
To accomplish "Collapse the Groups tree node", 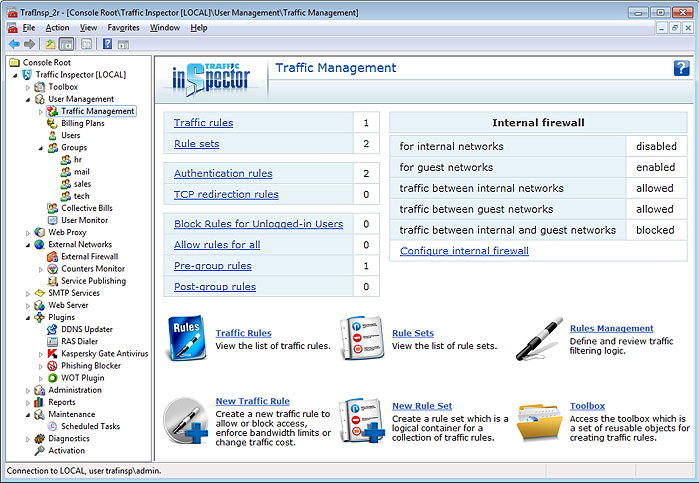I will click(41, 148).
